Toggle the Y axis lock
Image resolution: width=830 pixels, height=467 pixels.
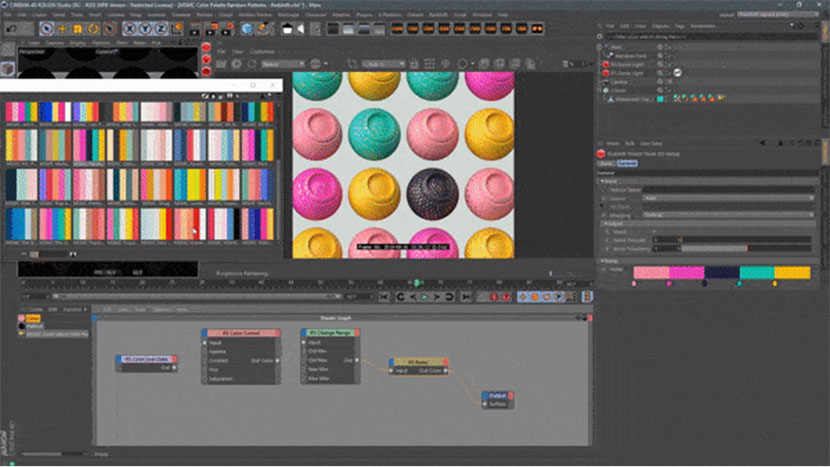(145, 29)
